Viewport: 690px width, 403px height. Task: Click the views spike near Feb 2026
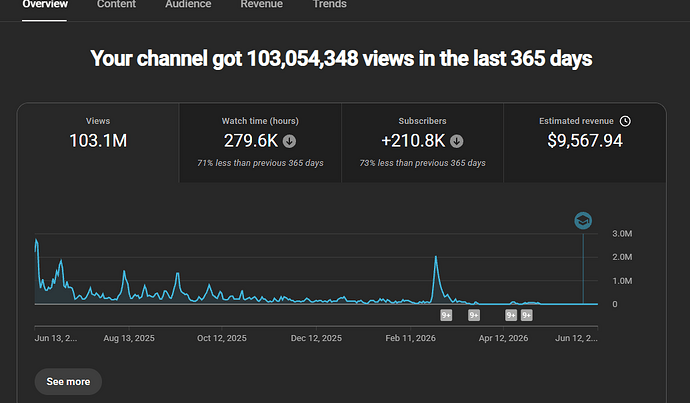(436, 258)
